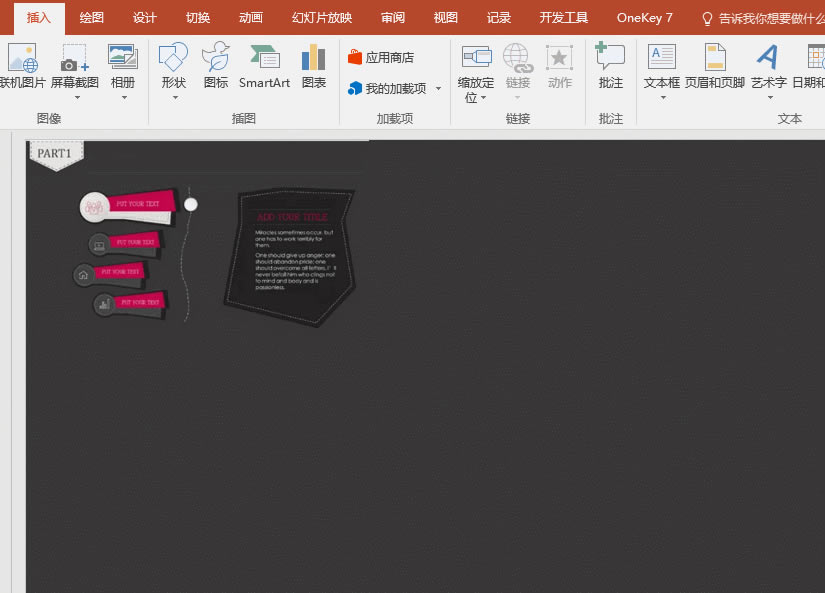This screenshot has width=825, height=593.
Task: Click My Add-ins (我的加载项)
Action: pos(388,88)
